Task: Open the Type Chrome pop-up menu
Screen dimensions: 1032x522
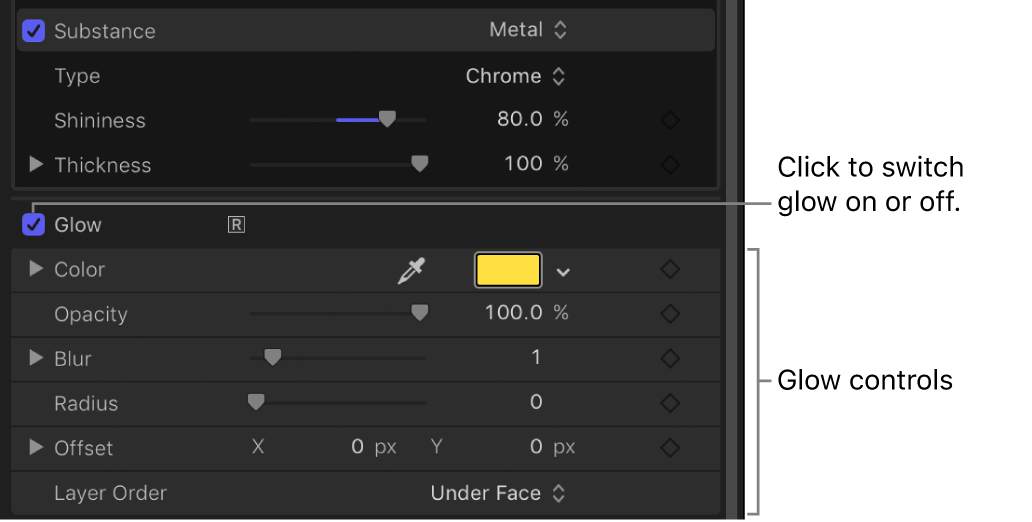Action: pos(516,76)
